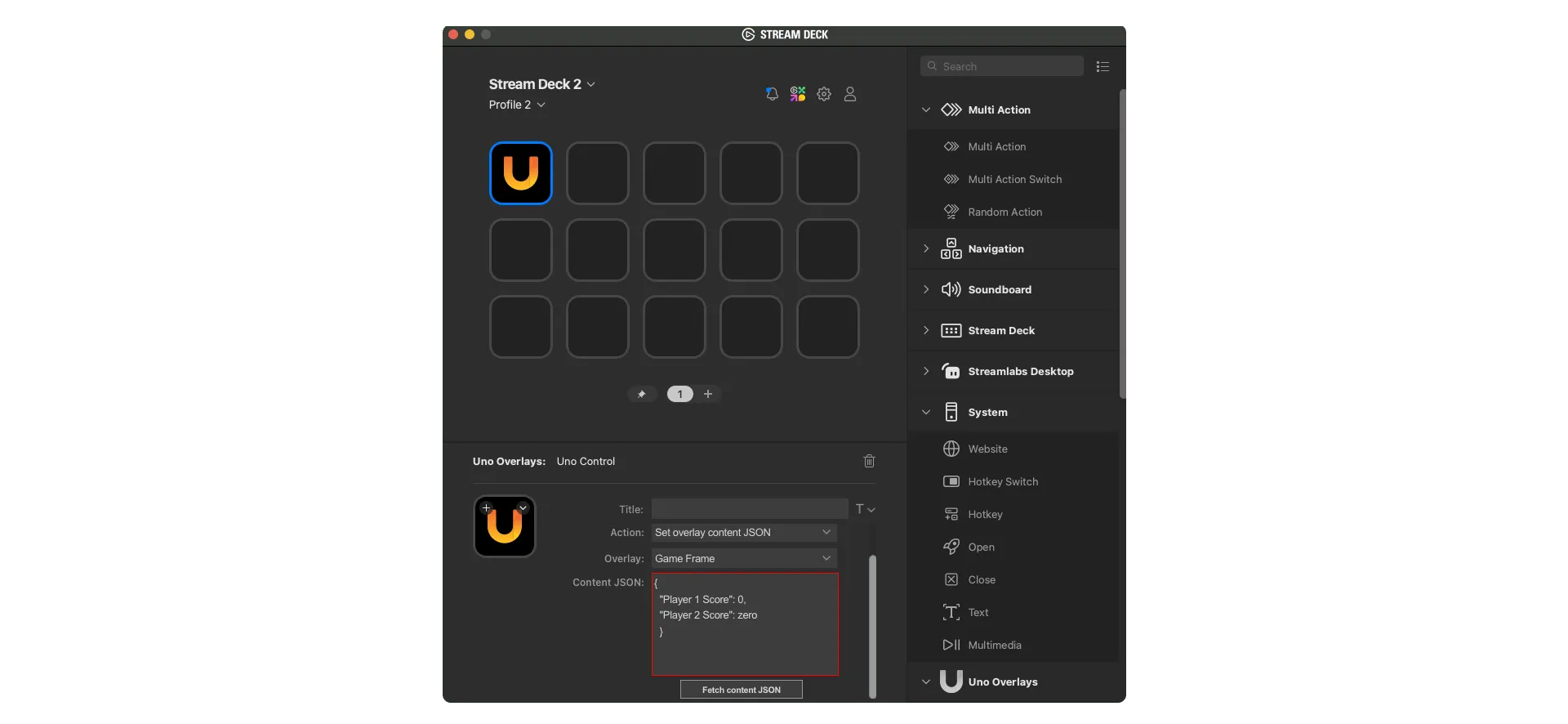Screen dimensions: 1568x724
Task: Click the pin page icon
Action: point(642,394)
